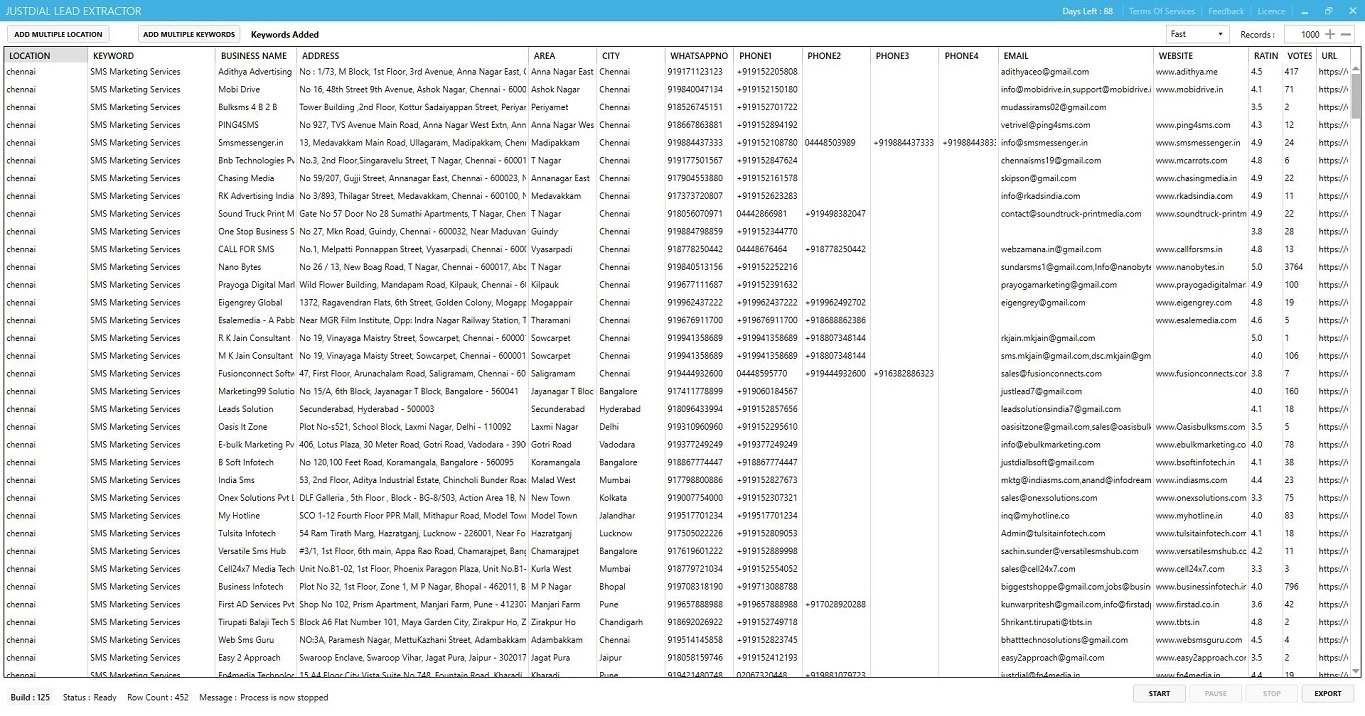Click the WhatsappNo column header
The width and height of the screenshot is (1365, 716).
pos(699,56)
